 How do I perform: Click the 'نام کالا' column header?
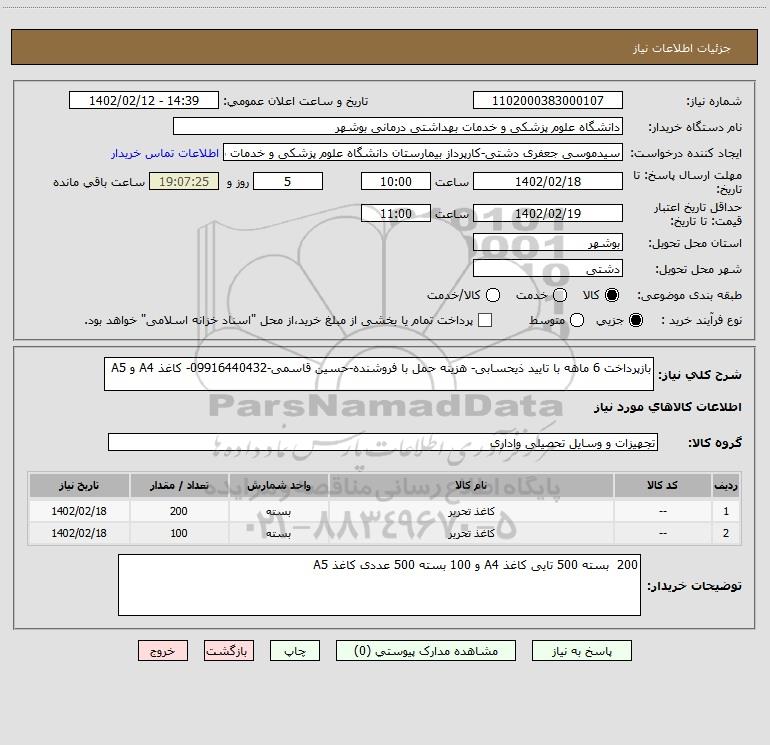tap(480, 485)
